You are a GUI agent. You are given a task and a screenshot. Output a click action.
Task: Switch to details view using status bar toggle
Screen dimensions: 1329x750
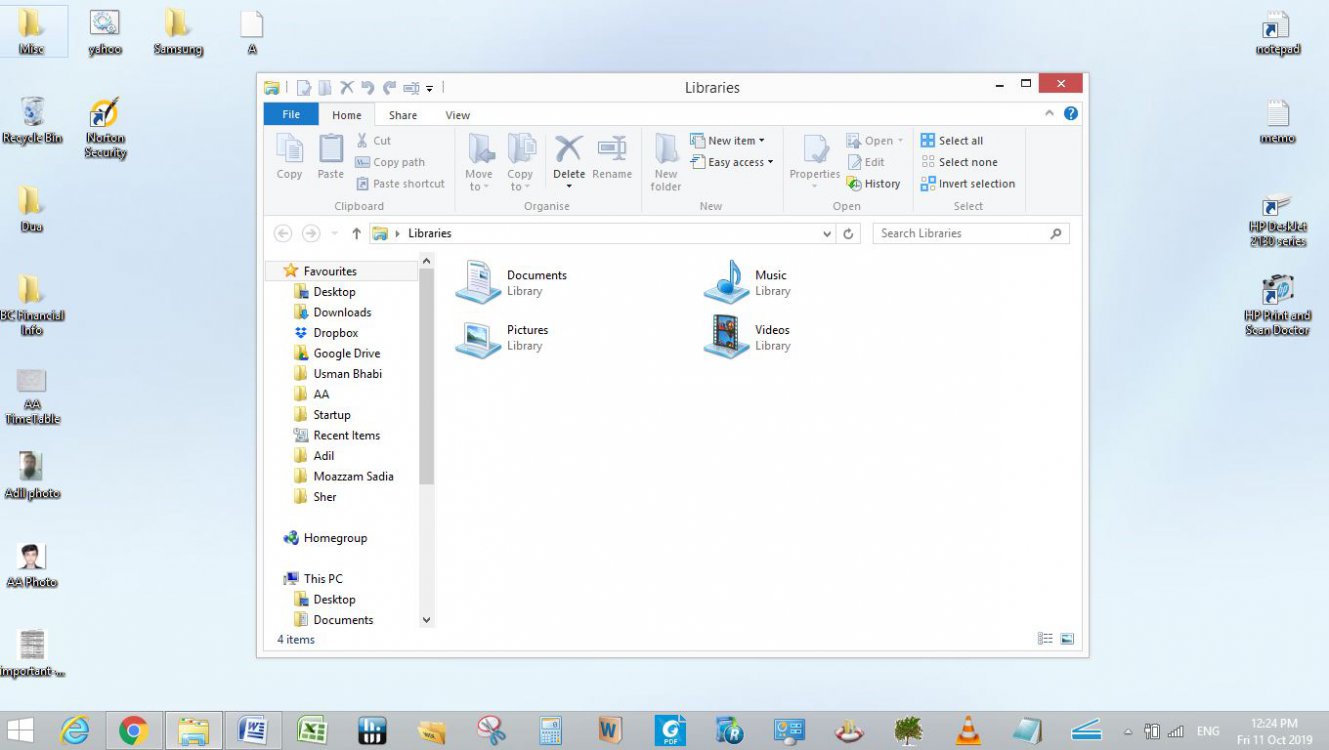pos(1045,638)
